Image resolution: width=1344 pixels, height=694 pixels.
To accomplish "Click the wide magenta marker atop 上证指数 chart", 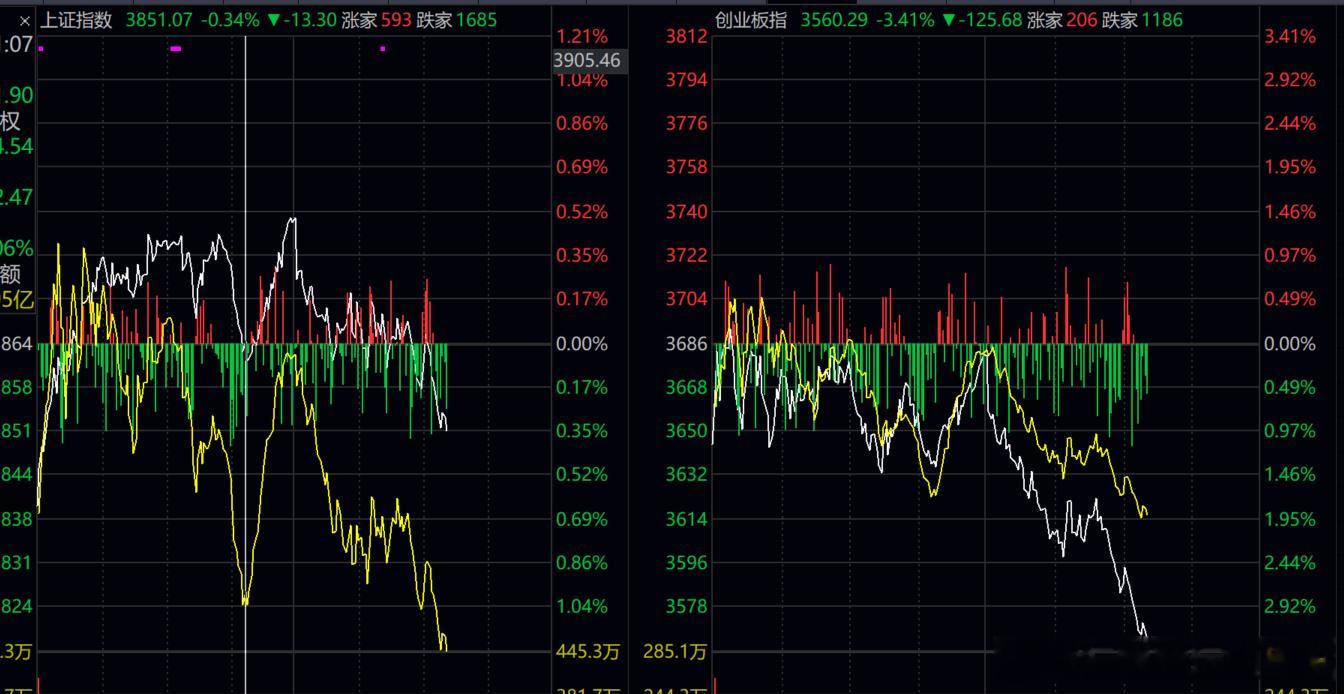I will 176,47.
